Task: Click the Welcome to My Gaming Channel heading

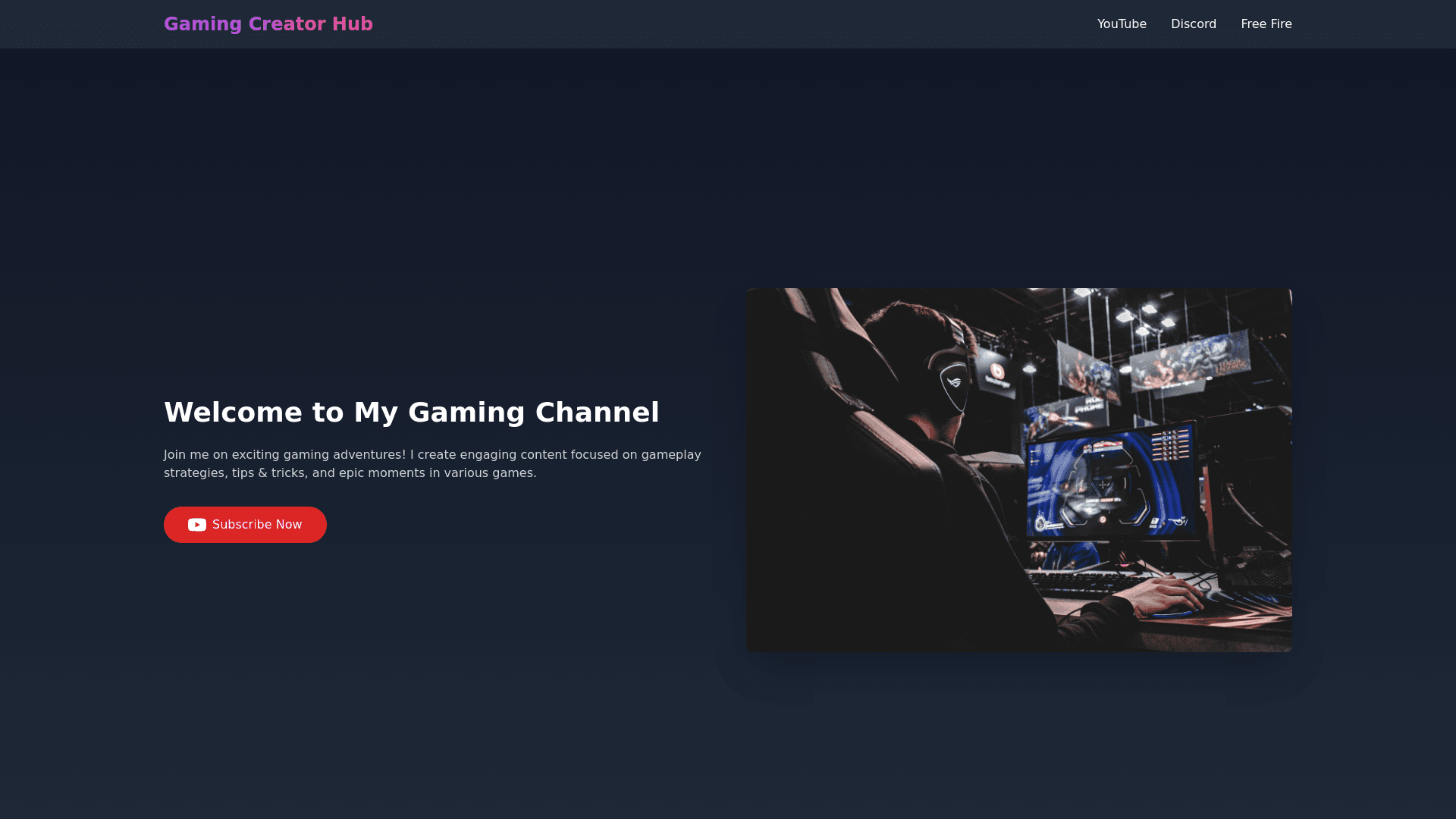Action: [412, 412]
